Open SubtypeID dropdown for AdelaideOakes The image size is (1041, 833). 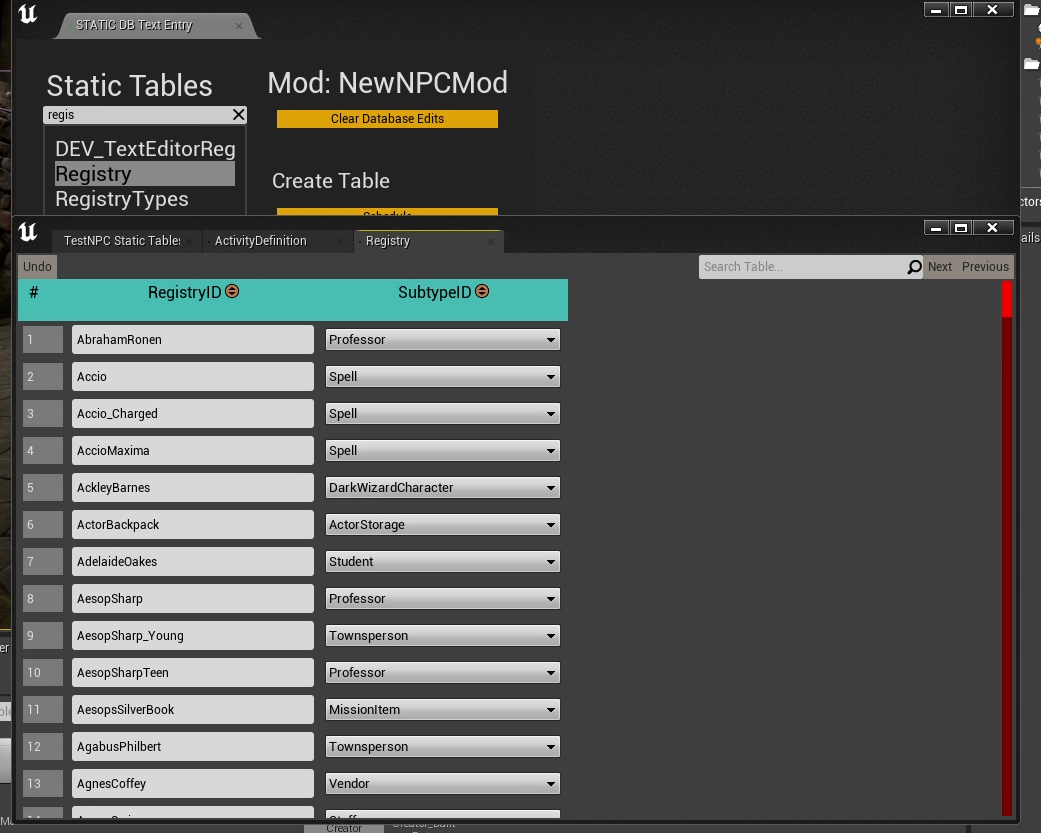[442, 562]
